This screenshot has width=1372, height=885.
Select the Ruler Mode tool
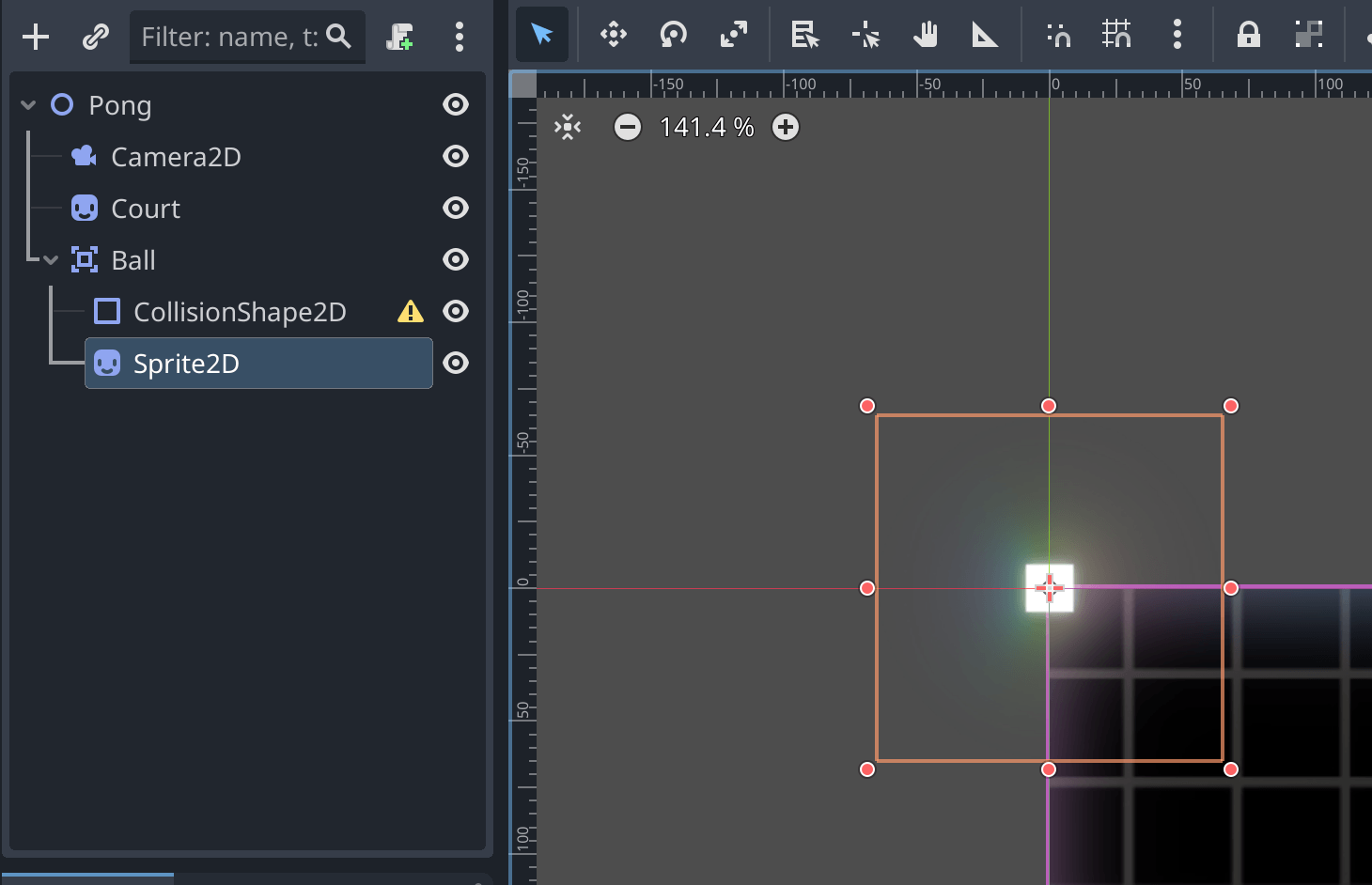pyautogui.click(x=984, y=35)
